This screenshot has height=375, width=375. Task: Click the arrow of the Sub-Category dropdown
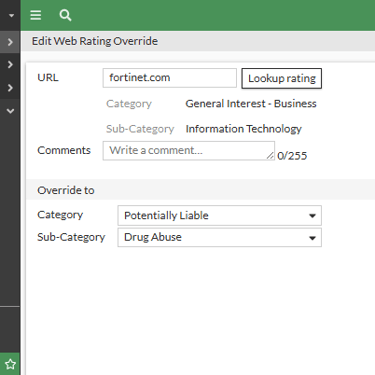click(x=312, y=238)
